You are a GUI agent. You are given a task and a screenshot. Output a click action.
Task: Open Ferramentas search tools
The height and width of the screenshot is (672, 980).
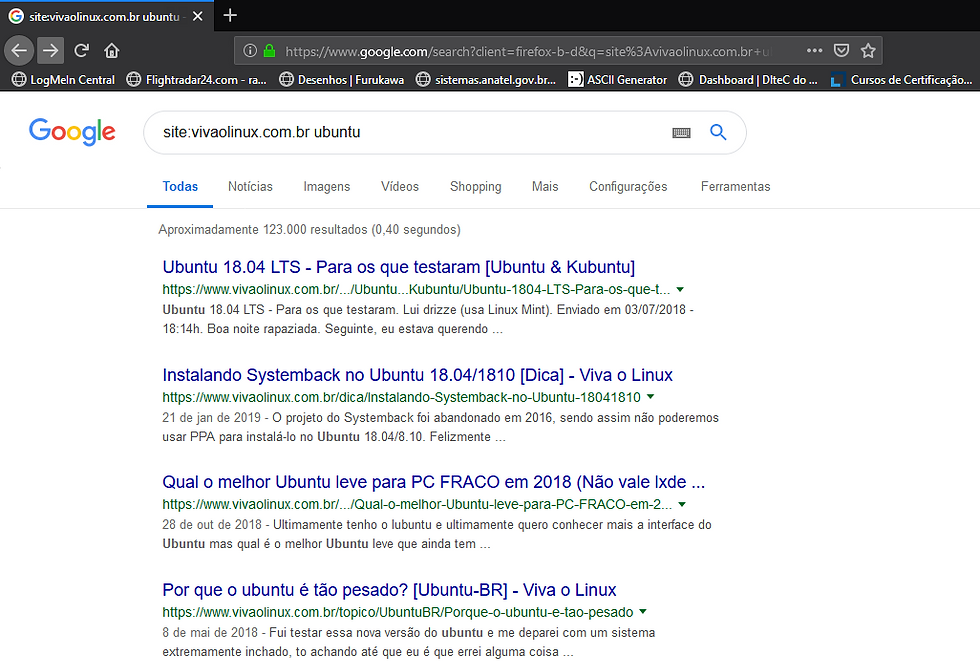coord(735,186)
